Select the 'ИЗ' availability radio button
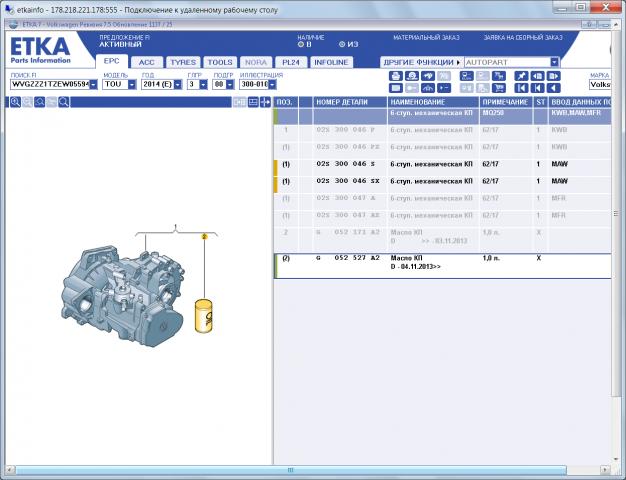Screen dimensions: 626x480 [342, 44]
